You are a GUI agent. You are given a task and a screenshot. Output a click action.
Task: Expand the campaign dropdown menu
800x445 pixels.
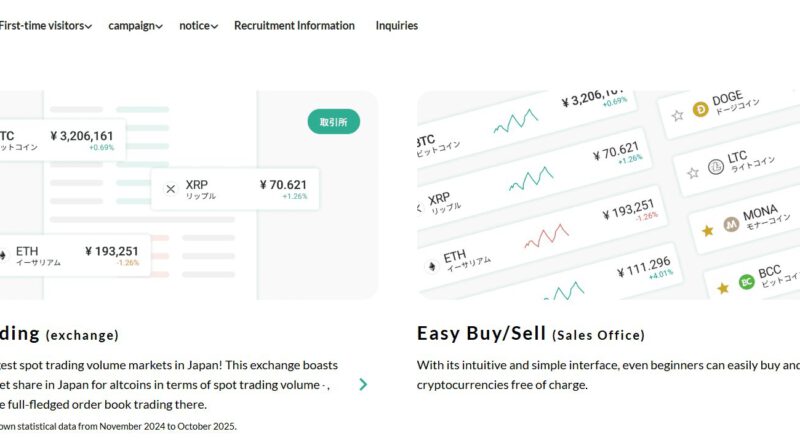tap(135, 26)
